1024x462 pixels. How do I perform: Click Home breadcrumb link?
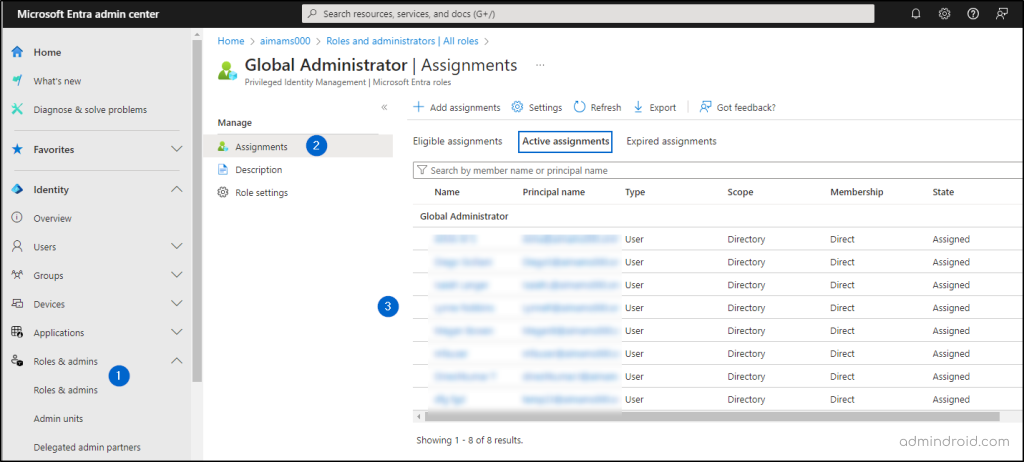231,41
